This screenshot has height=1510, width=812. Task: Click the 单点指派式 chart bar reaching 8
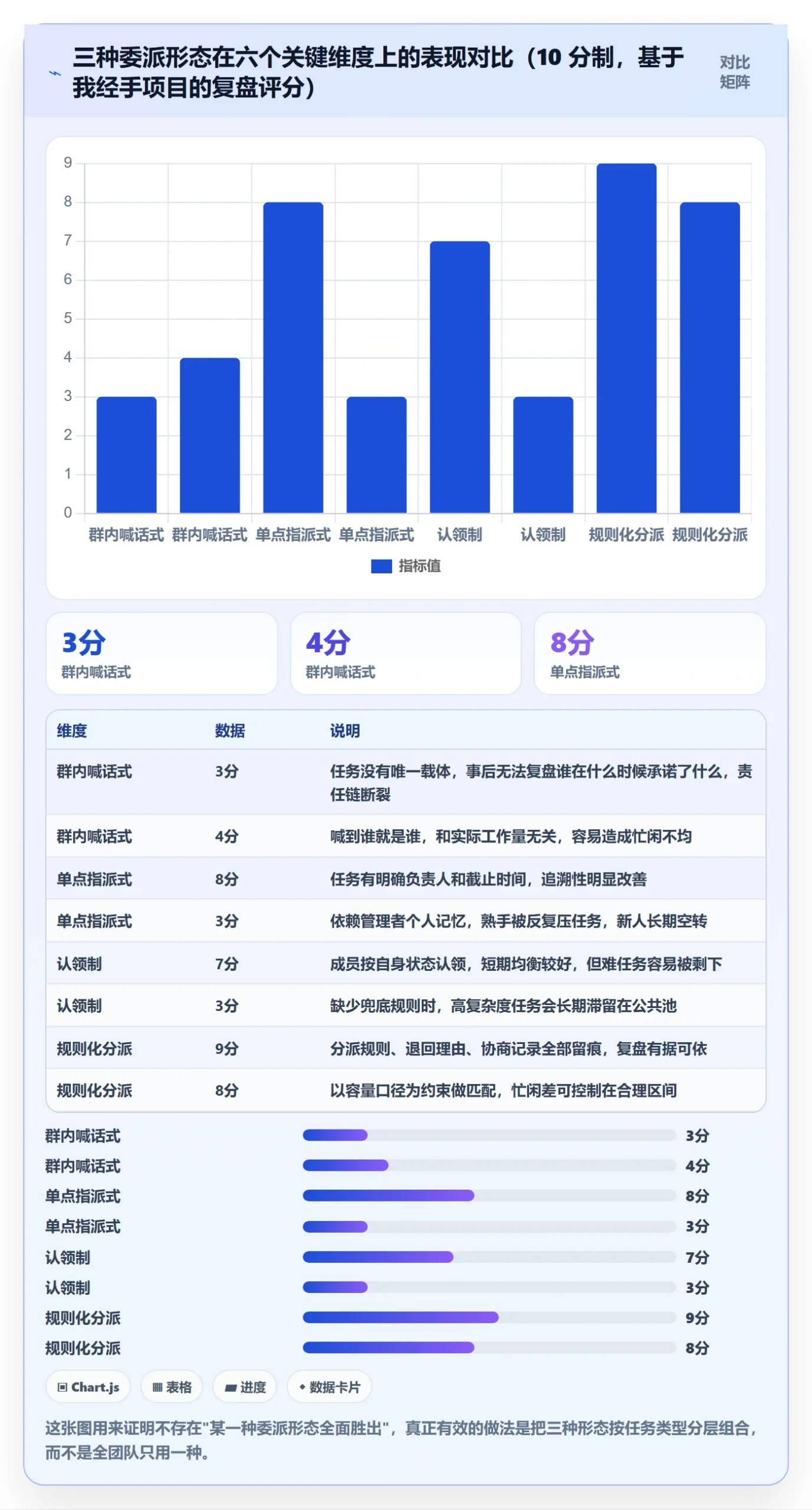point(293,357)
